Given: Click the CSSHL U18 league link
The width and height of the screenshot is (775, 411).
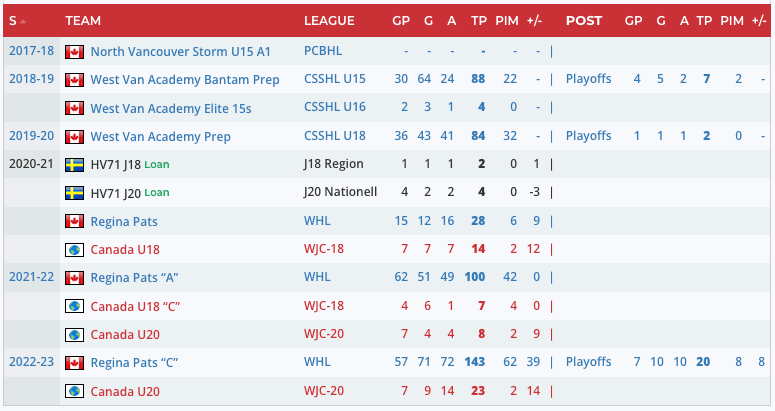Looking at the screenshot, I should 335,136.
